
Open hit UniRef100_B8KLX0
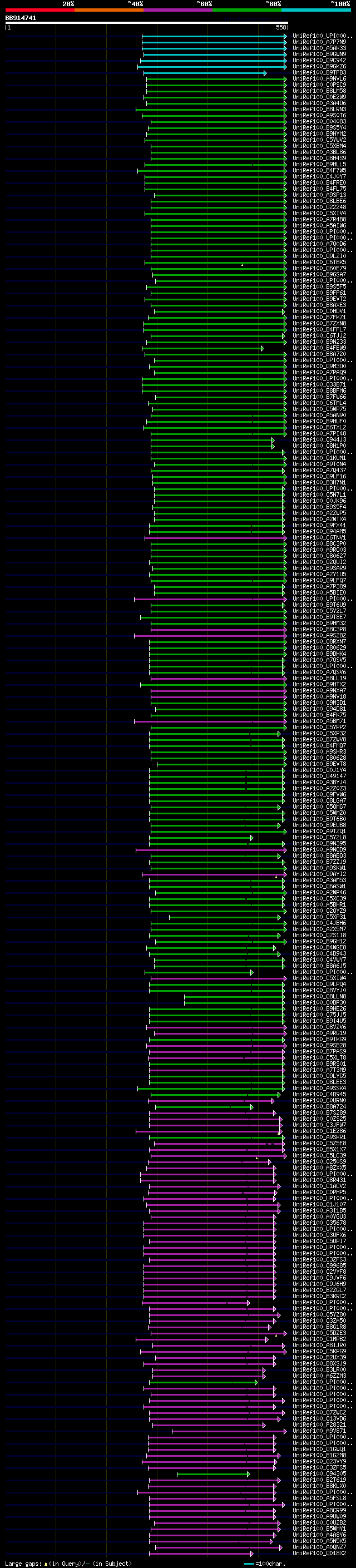click(x=319, y=1486)
